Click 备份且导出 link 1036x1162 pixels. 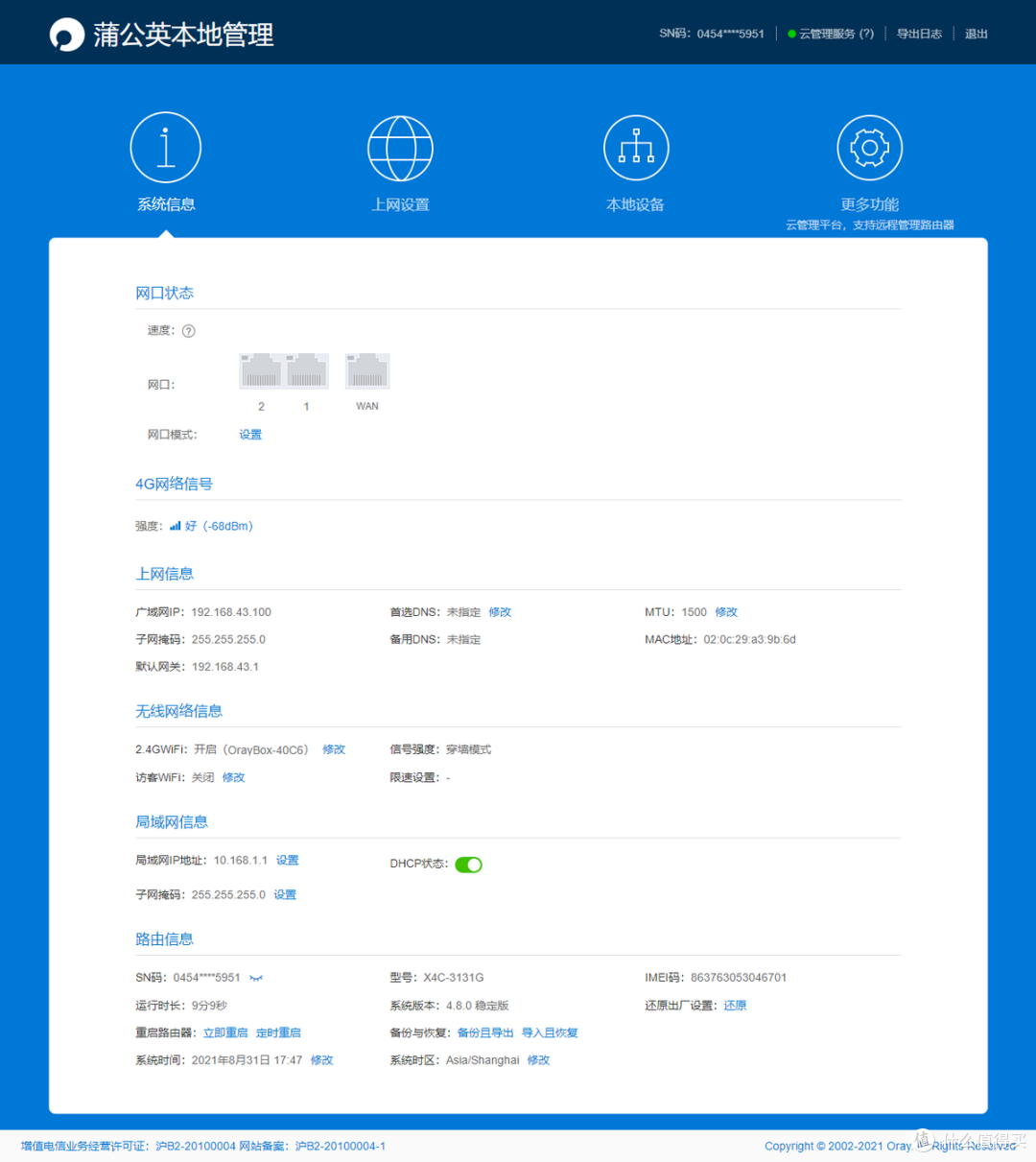(x=485, y=1032)
